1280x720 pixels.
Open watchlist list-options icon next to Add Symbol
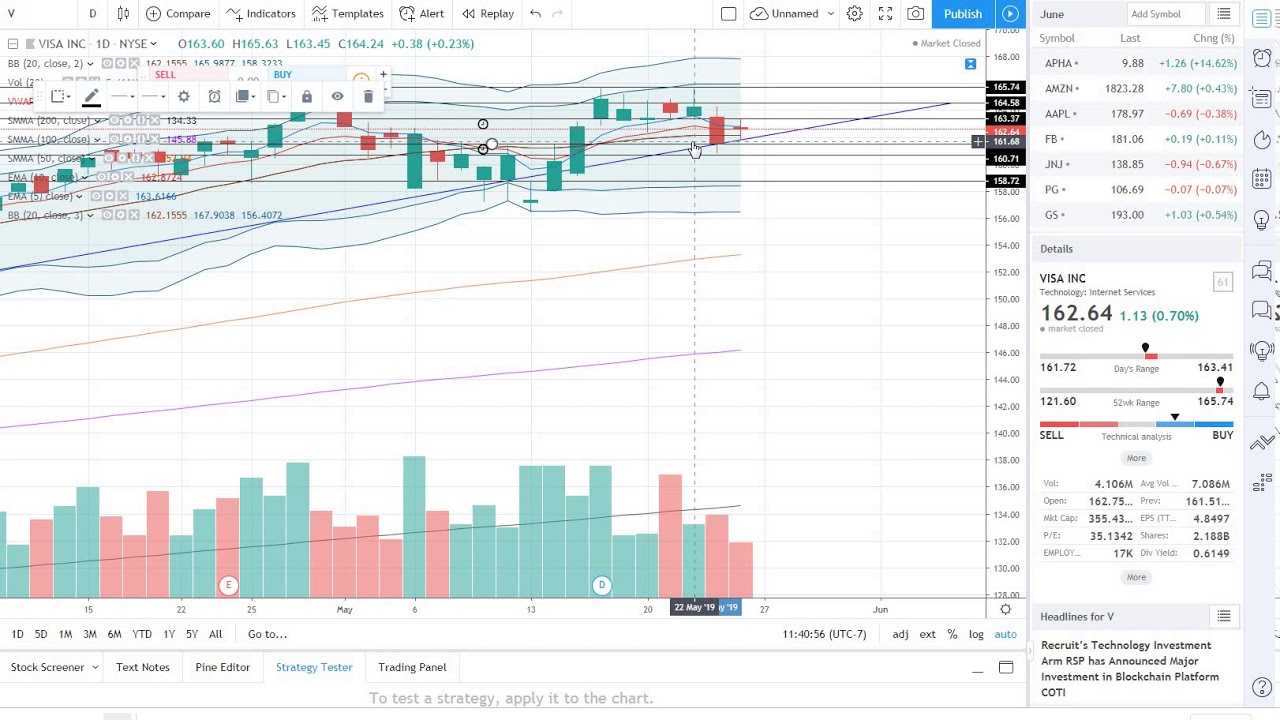click(x=1223, y=14)
